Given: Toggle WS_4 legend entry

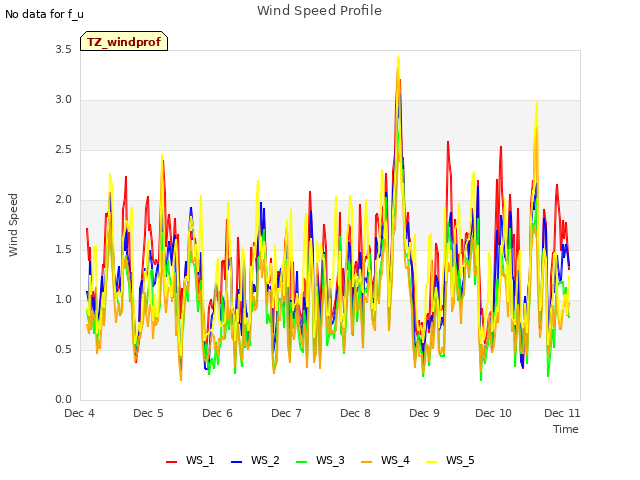Looking at the screenshot, I should tap(385, 460).
